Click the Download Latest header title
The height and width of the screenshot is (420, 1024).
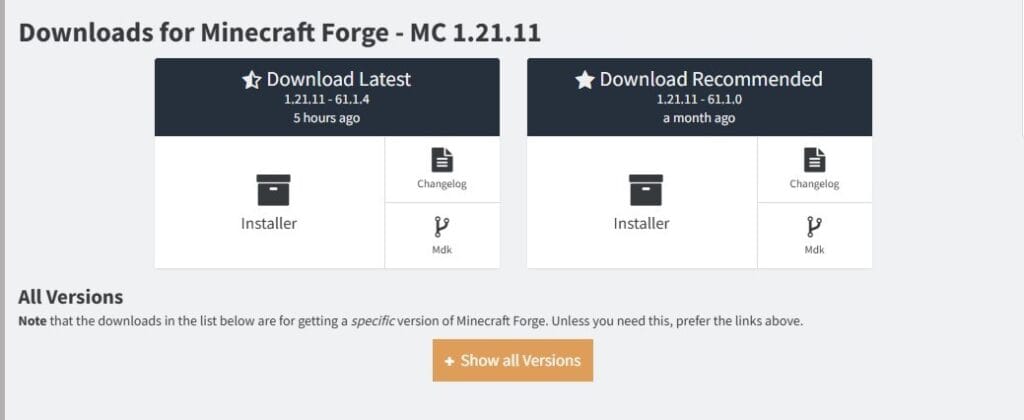(339, 79)
